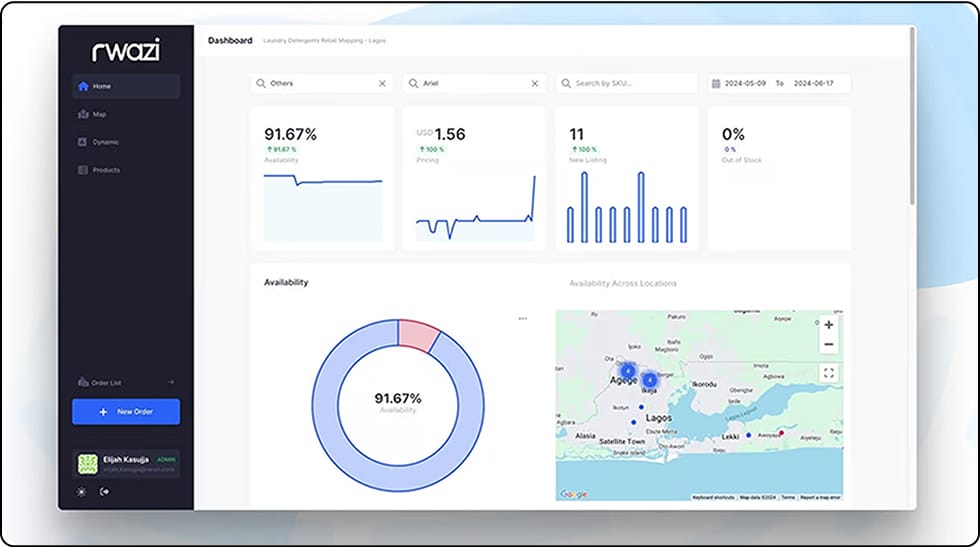
Task: Click the Search by SKU field
Action: coord(627,83)
